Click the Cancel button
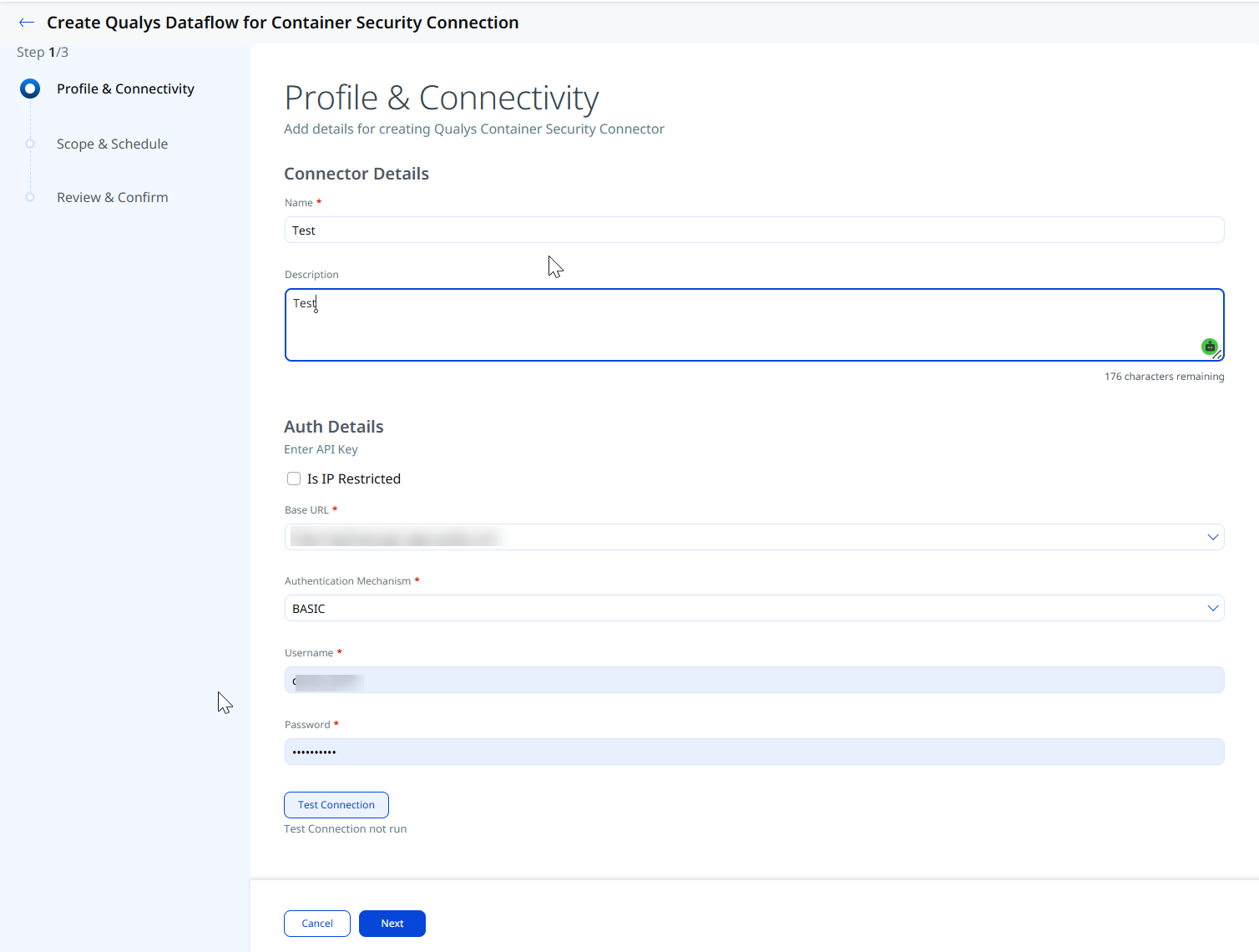Image resolution: width=1259 pixels, height=952 pixels. coord(317,924)
